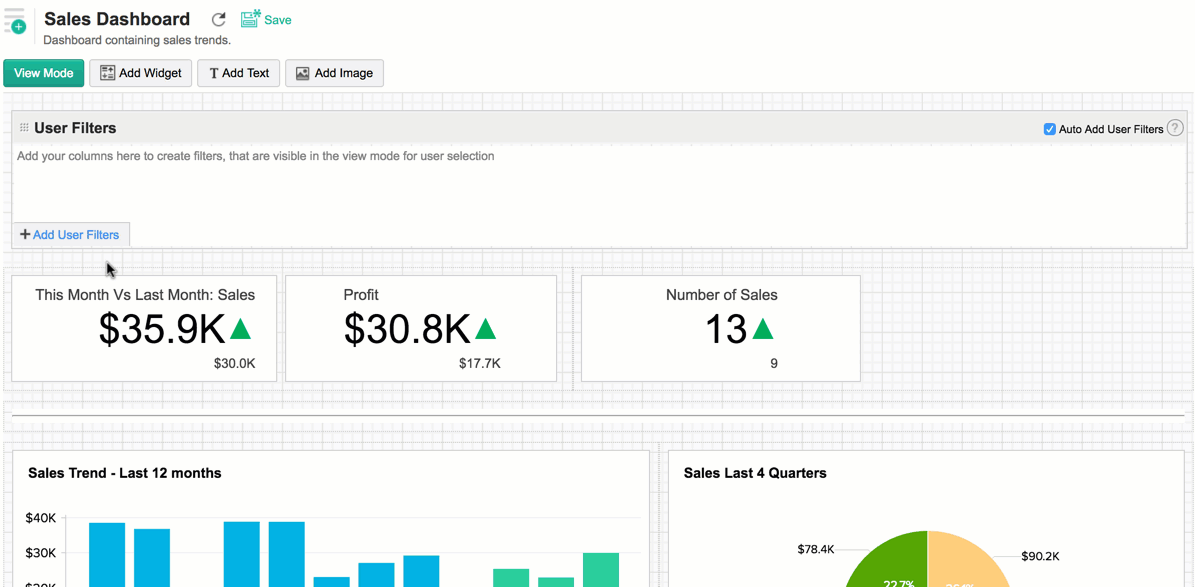The height and width of the screenshot is (587, 1195).
Task: Open the Add User Filters link
Action: [x=70, y=235]
